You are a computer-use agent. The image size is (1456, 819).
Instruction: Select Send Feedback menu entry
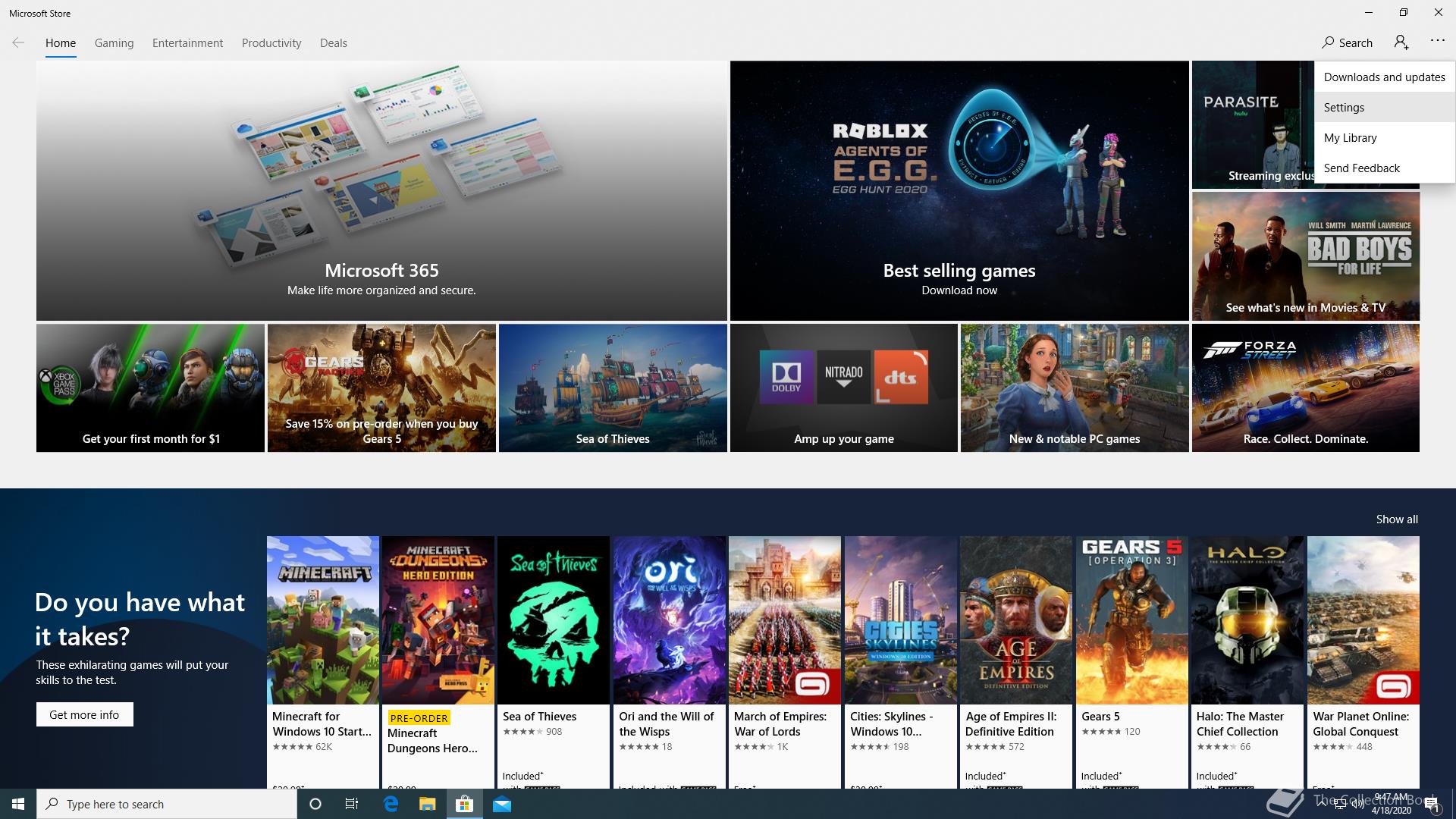1385,168
